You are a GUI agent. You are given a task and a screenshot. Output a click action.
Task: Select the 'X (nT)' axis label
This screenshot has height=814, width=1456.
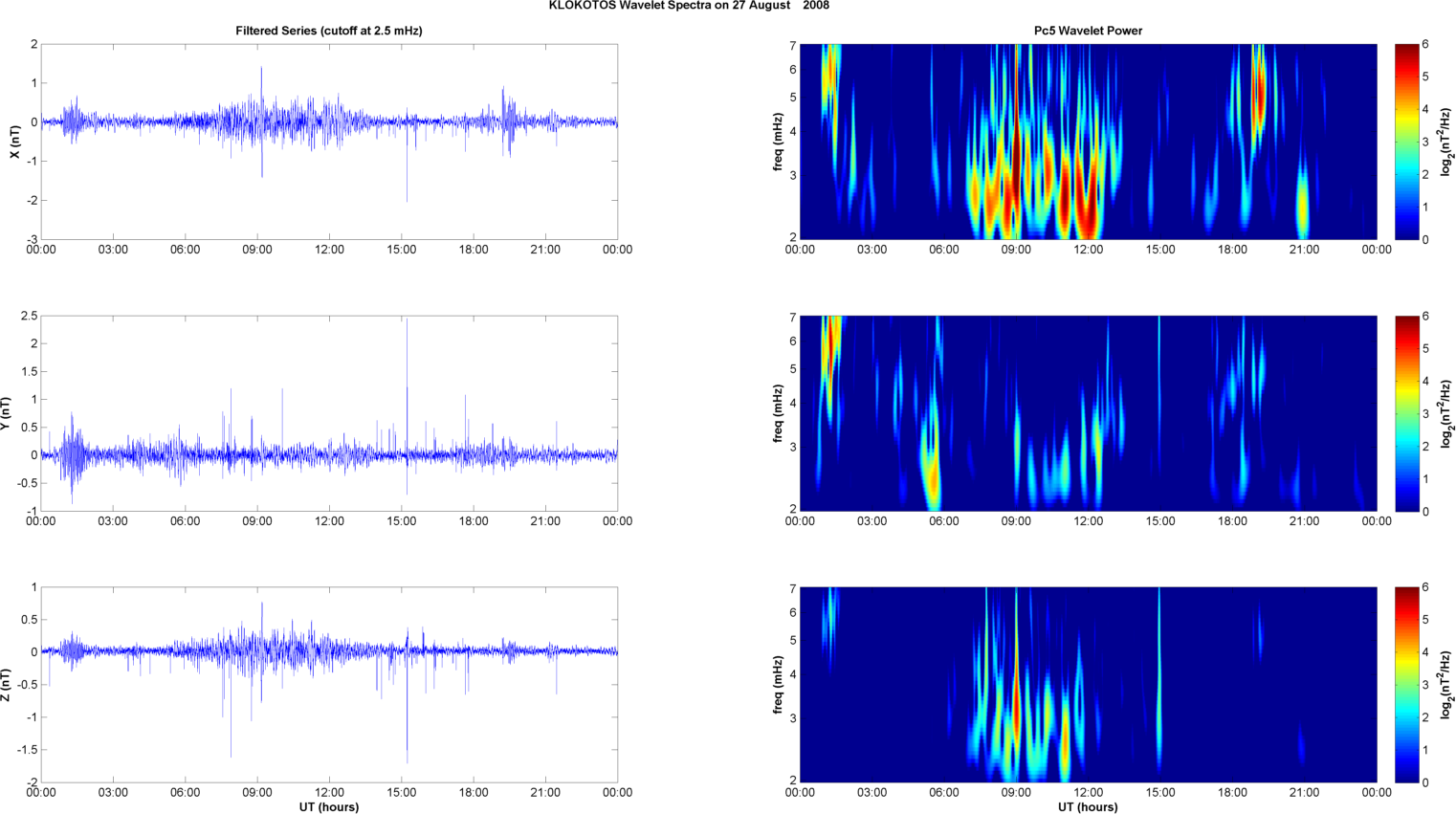[x=14, y=142]
